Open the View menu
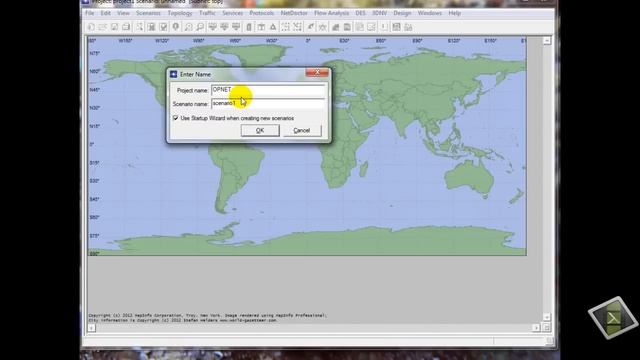This screenshot has width=640, height=360. tap(123, 13)
